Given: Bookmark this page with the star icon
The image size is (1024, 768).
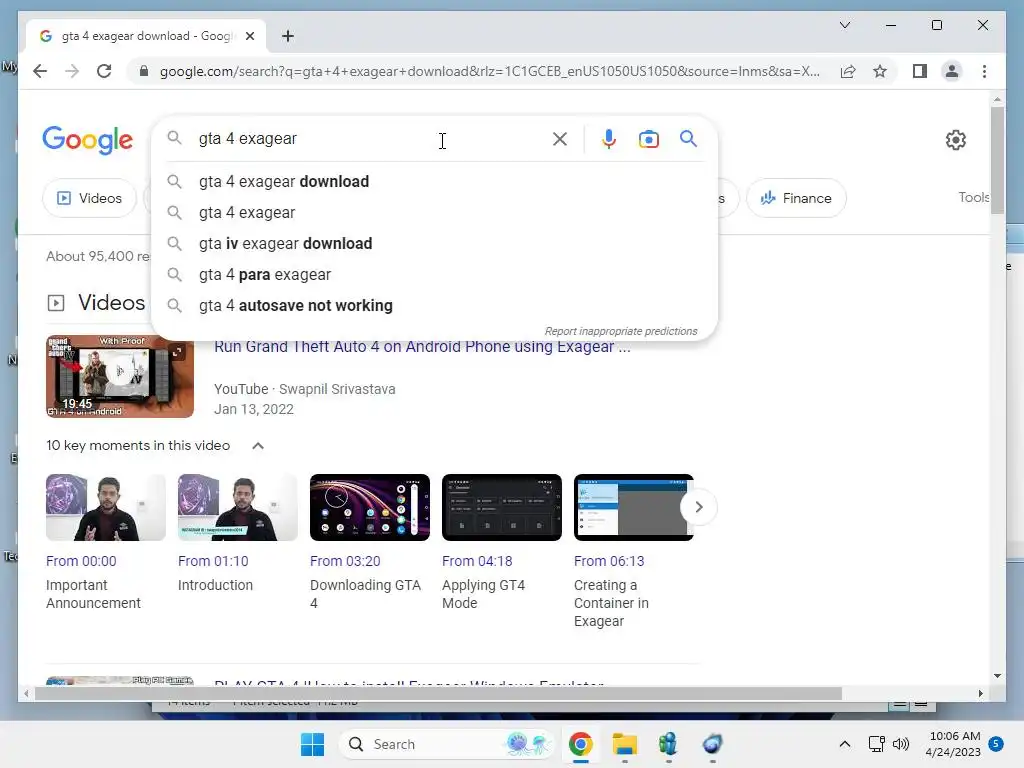Looking at the screenshot, I should (880, 71).
